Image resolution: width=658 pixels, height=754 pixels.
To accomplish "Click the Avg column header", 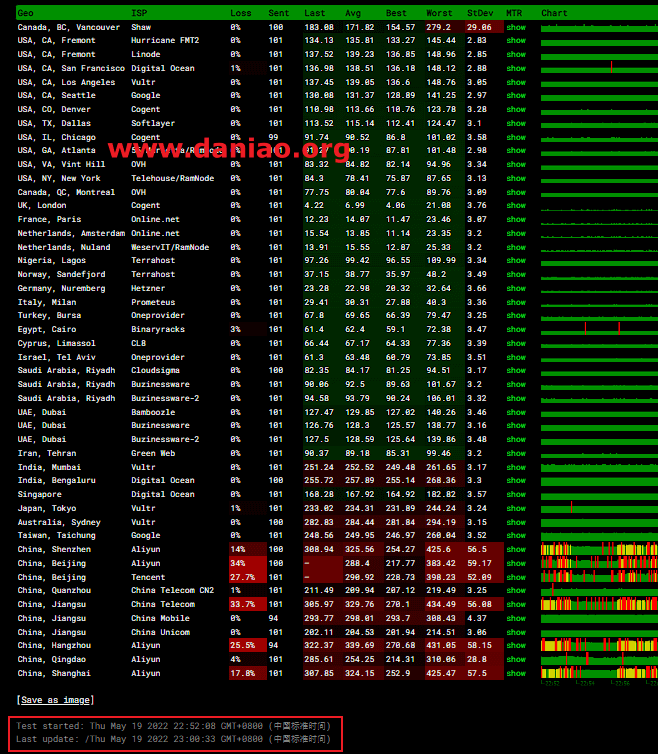I will [353, 13].
